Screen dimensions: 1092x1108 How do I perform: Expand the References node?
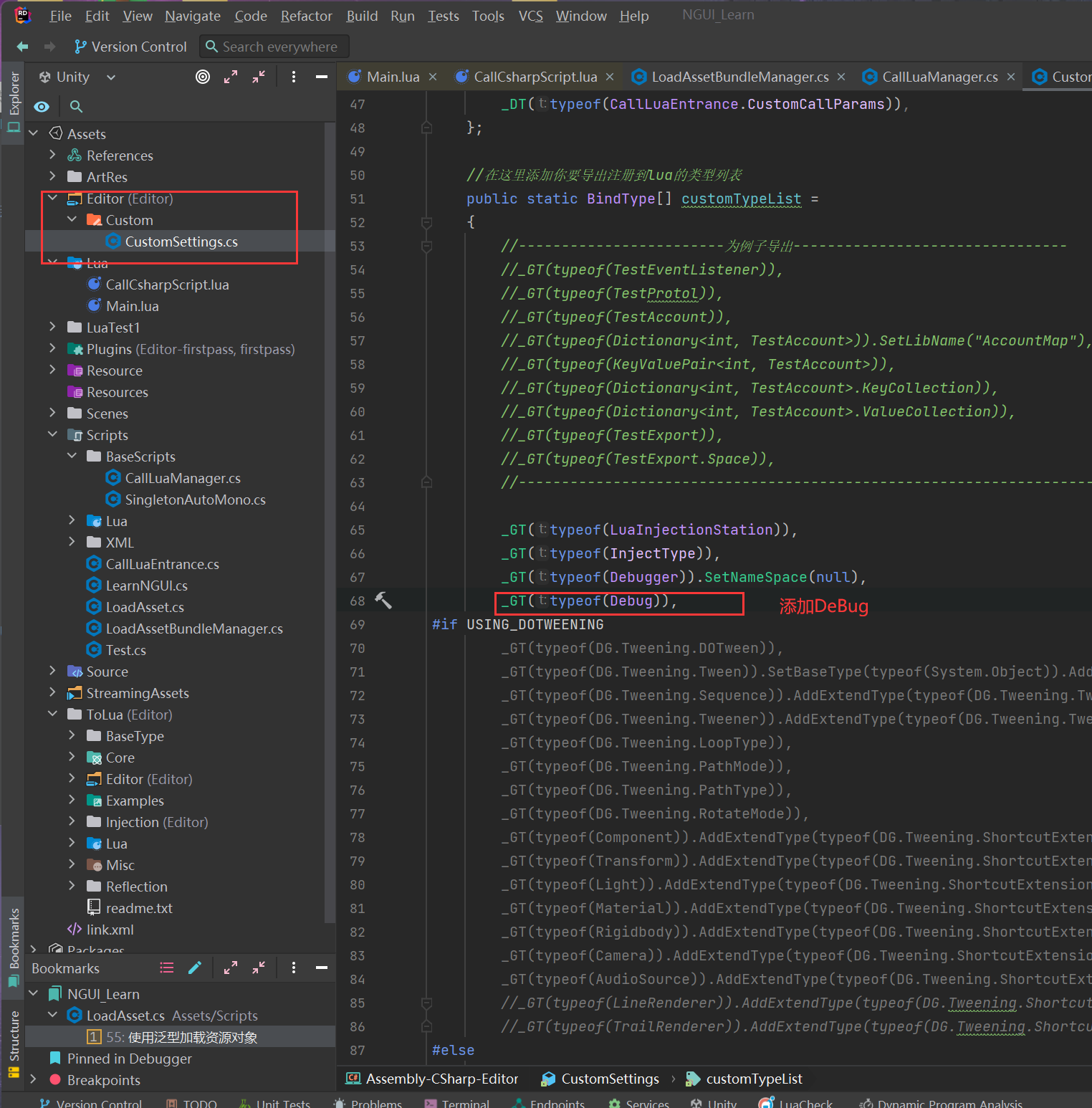click(x=53, y=155)
